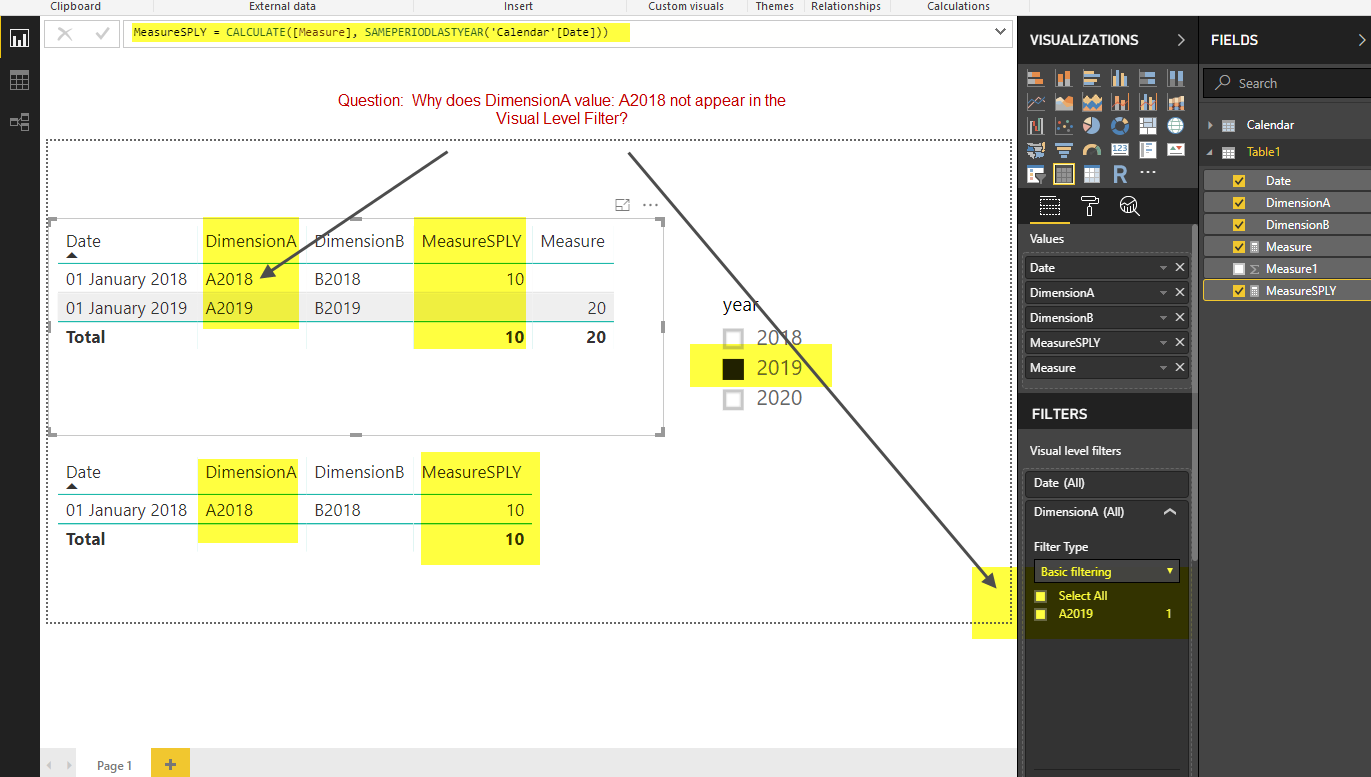
Task: Check the Measure1 field checkbox
Action: pos(1239,269)
